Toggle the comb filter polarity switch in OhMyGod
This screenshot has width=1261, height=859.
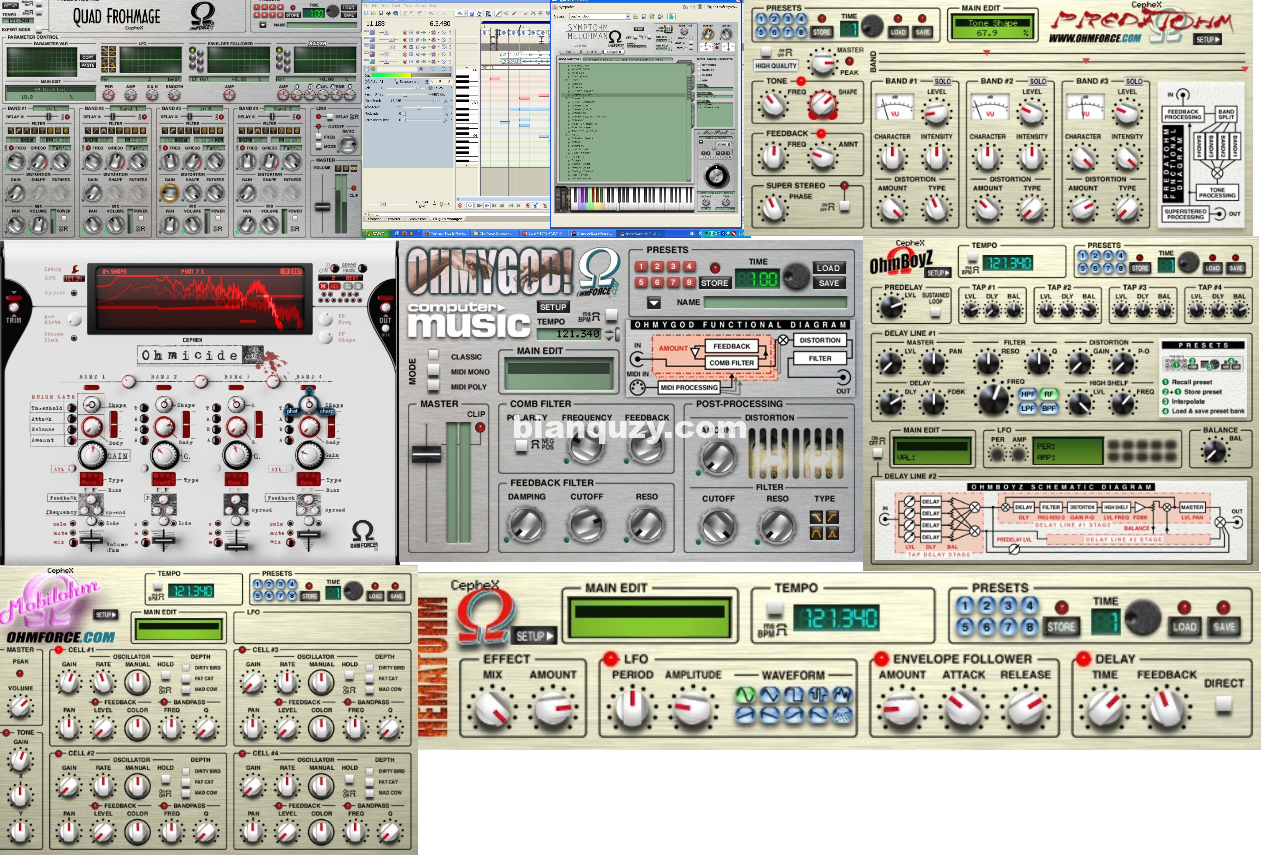tap(521, 445)
